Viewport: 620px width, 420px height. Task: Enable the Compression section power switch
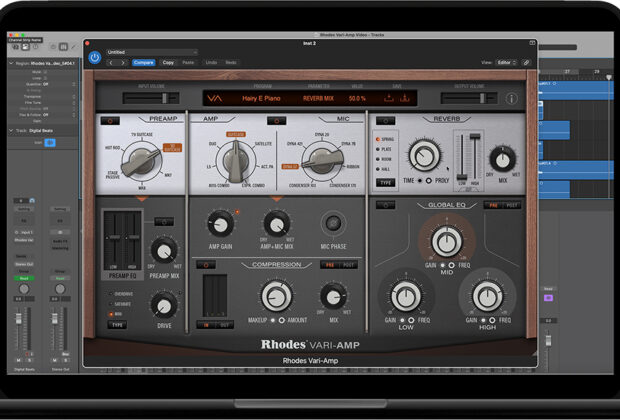(x=207, y=265)
